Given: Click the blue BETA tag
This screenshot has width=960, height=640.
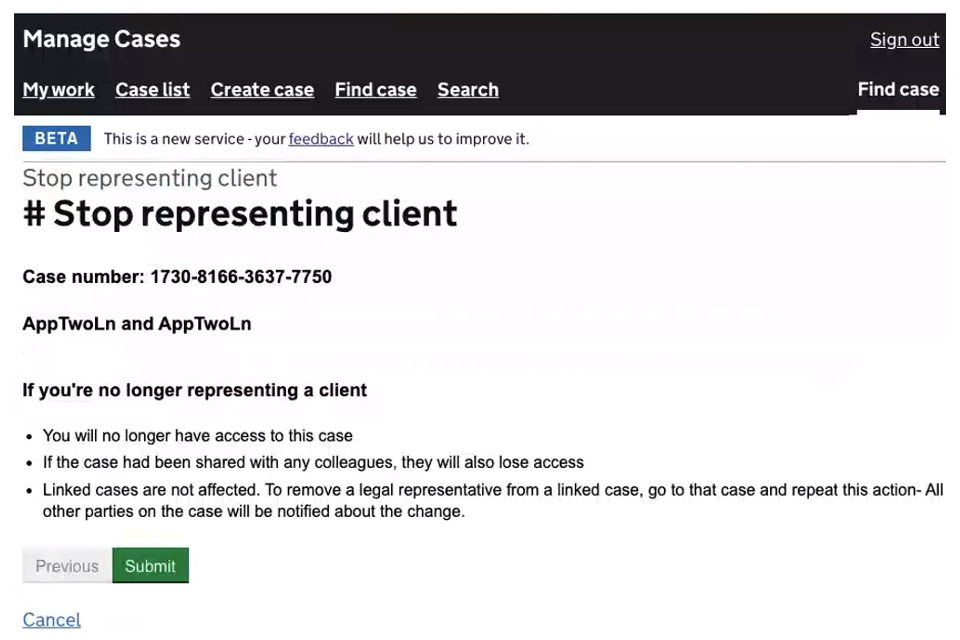Looking at the screenshot, I should click(56, 139).
